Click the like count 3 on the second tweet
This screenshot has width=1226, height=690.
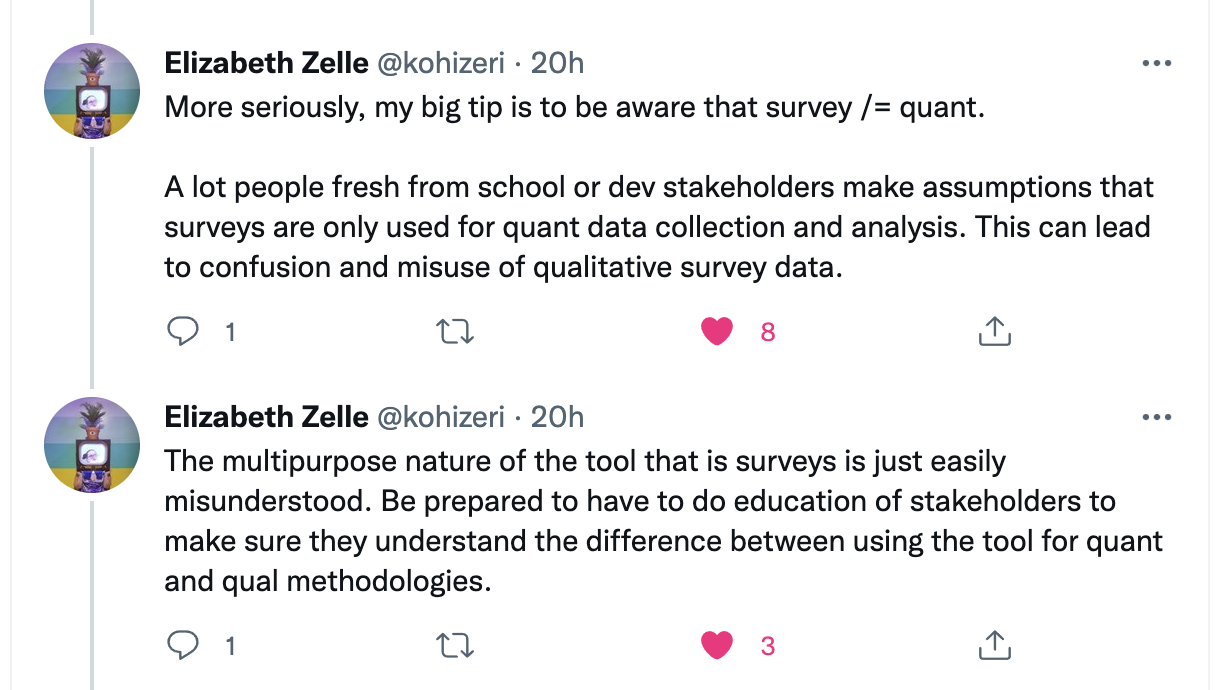(768, 646)
